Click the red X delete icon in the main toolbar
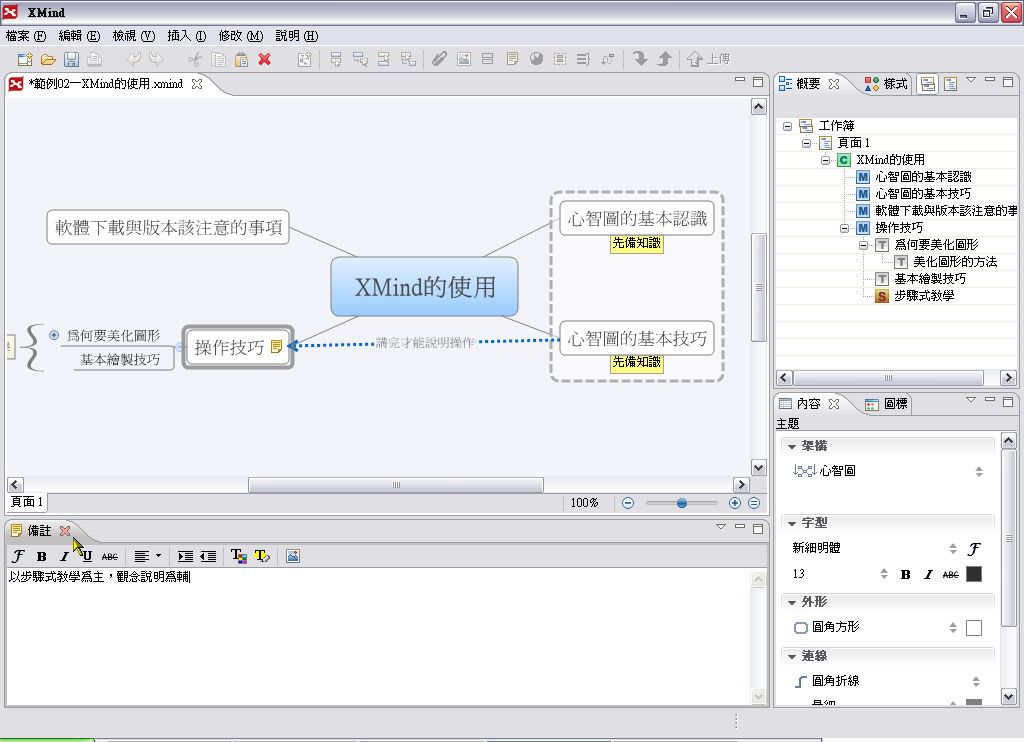Screen dimensions: 1024x742 pyautogui.click(x=264, y=59)
